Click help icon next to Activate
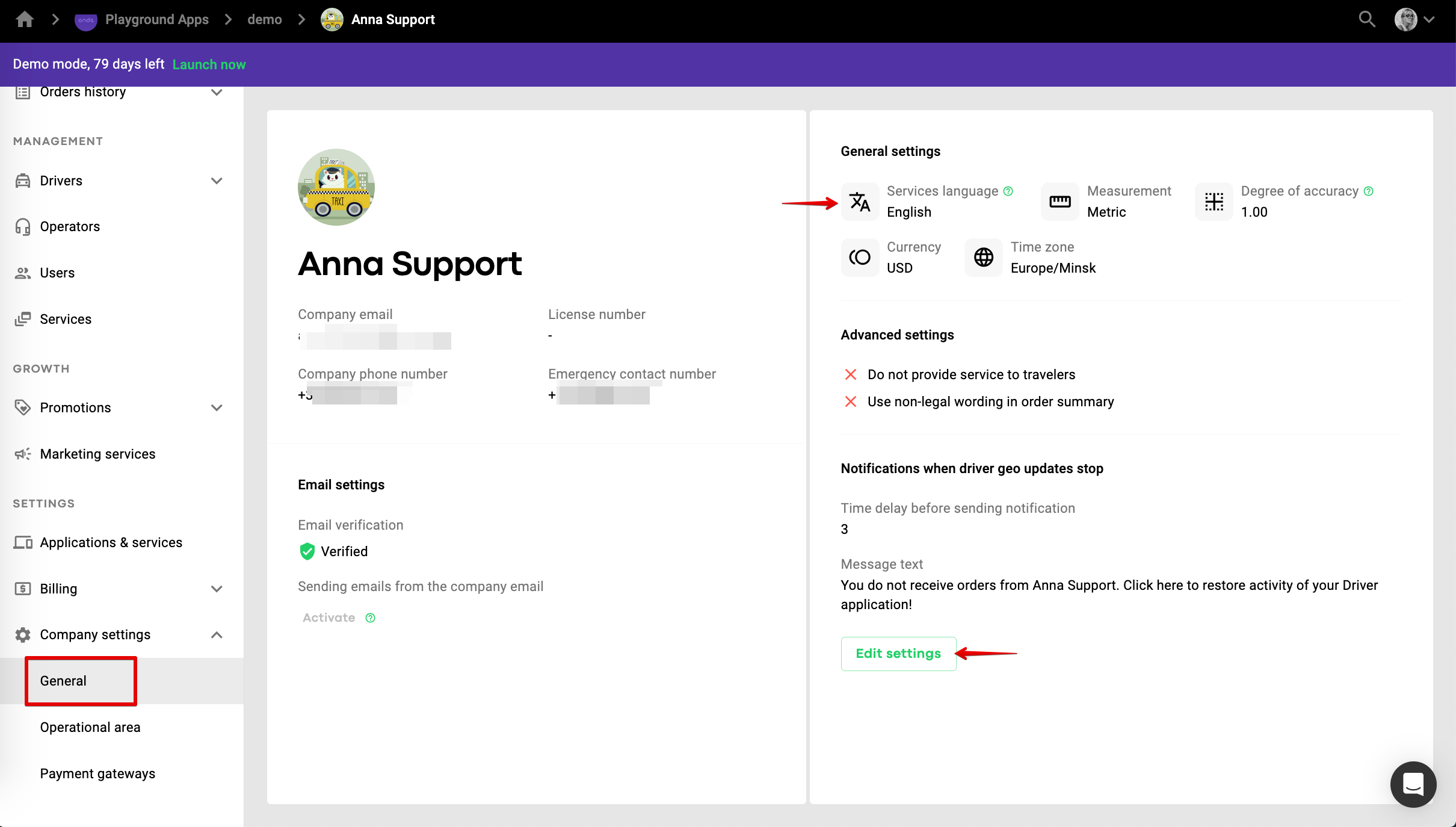 point(371,618)
